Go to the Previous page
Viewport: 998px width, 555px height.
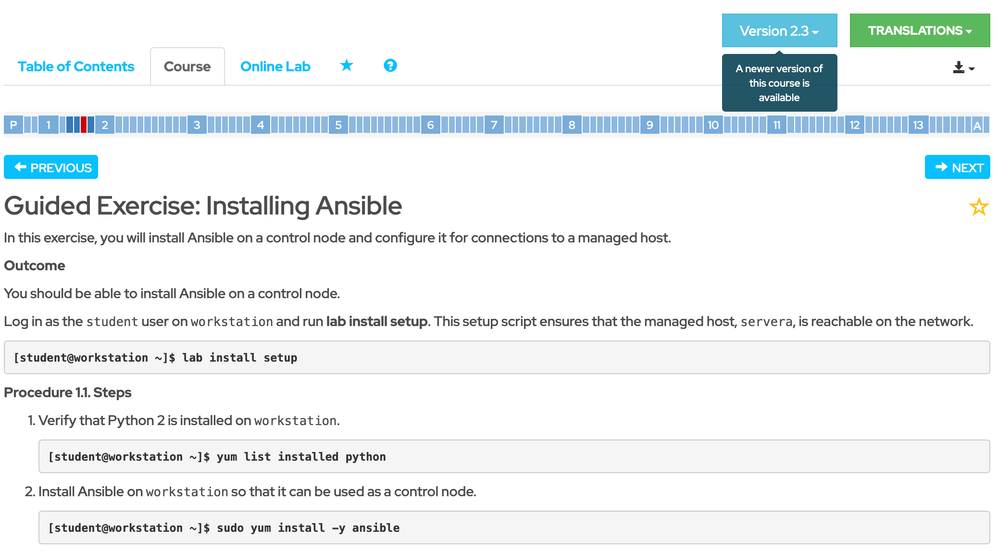[x=52, y=168]
